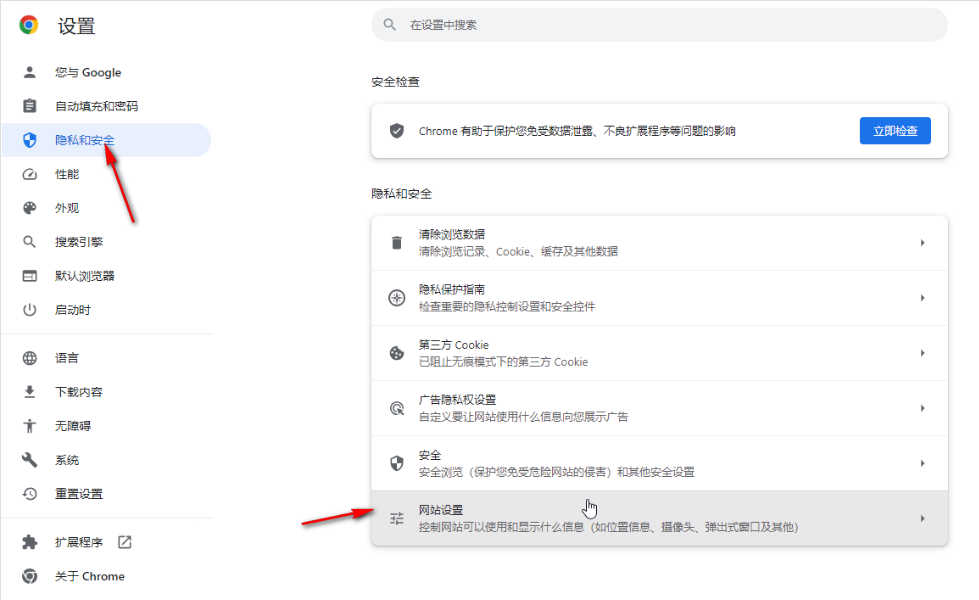Screen dimensions: 979x600
Task: Click the person icon for 您与 Google
Action: coord(29,72)
